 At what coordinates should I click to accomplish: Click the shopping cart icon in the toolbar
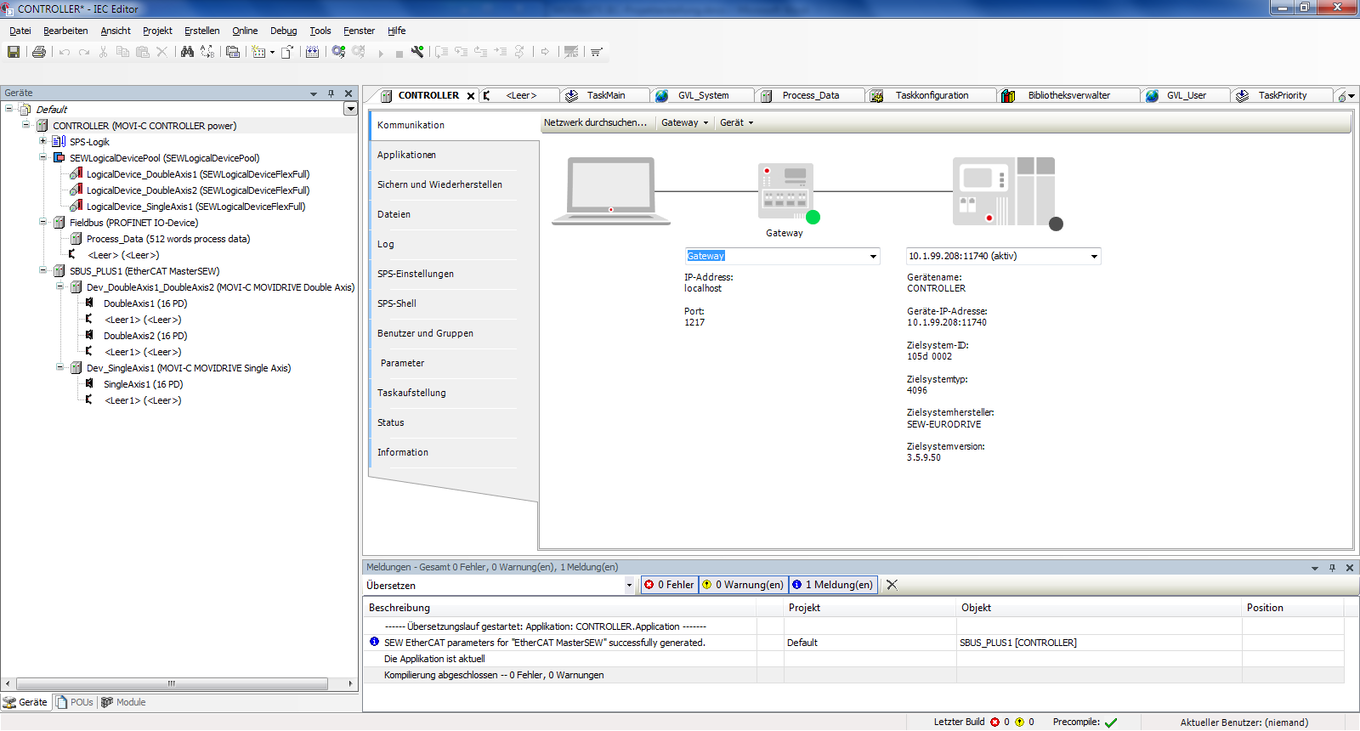[596, 52]
